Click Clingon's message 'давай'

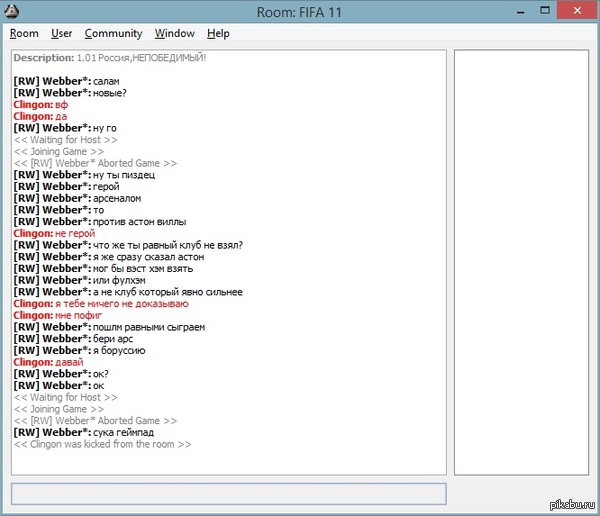[x=48, y=362]
